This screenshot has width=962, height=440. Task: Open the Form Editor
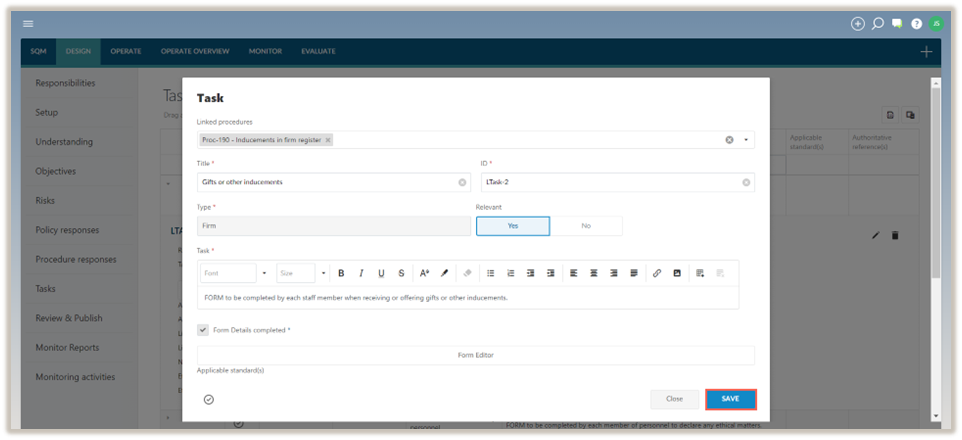[x=476, y=355]
